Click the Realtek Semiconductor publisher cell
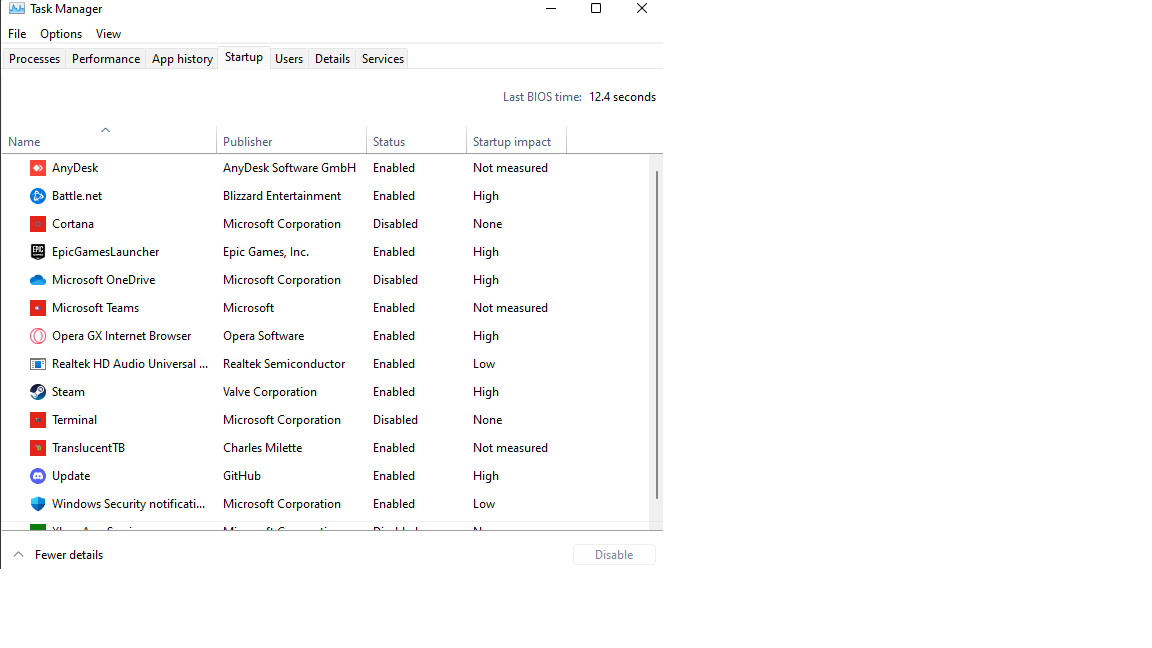 [x=284, y=364]
